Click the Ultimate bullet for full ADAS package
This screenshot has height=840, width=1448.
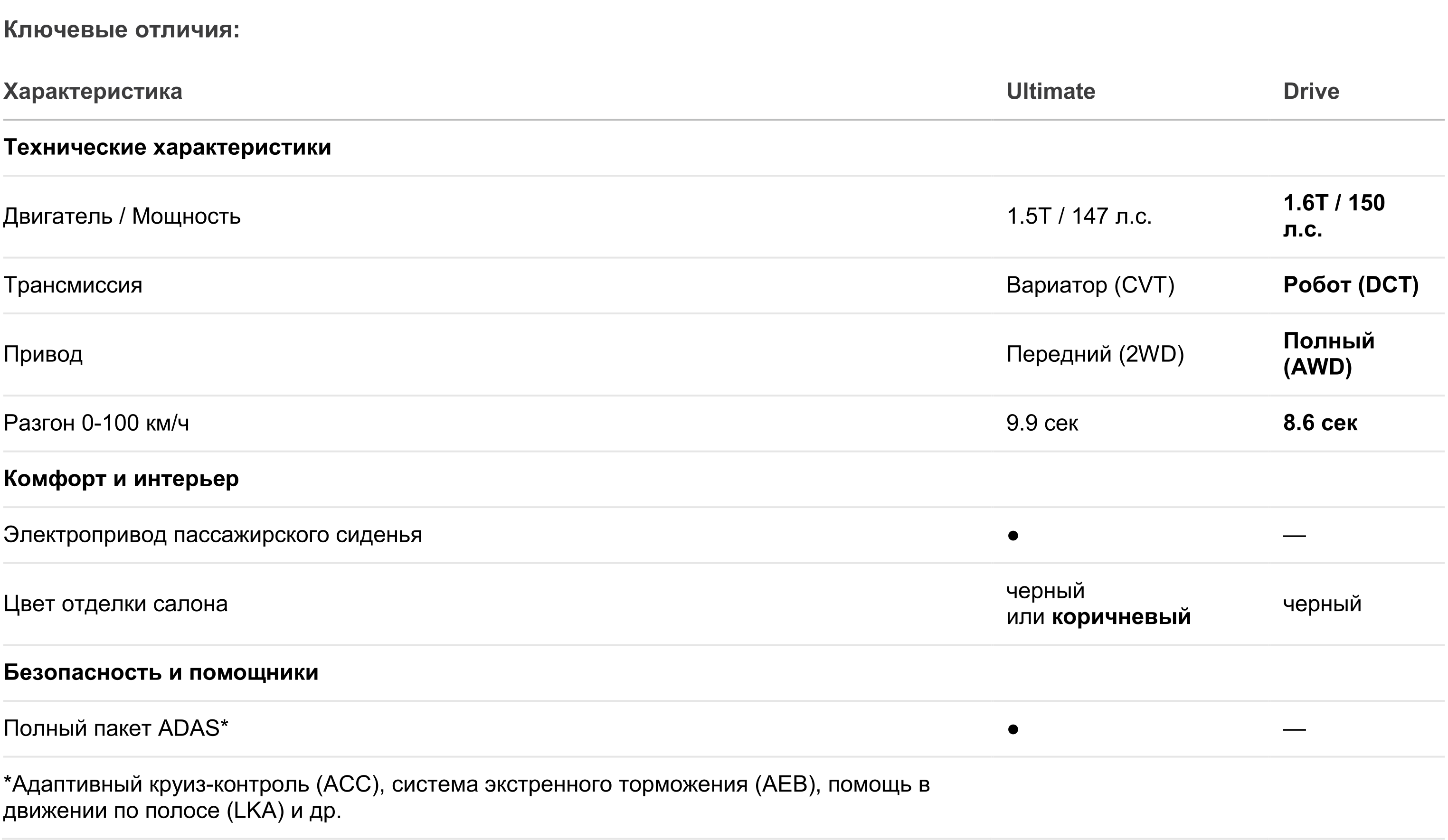coord(1013,729)
